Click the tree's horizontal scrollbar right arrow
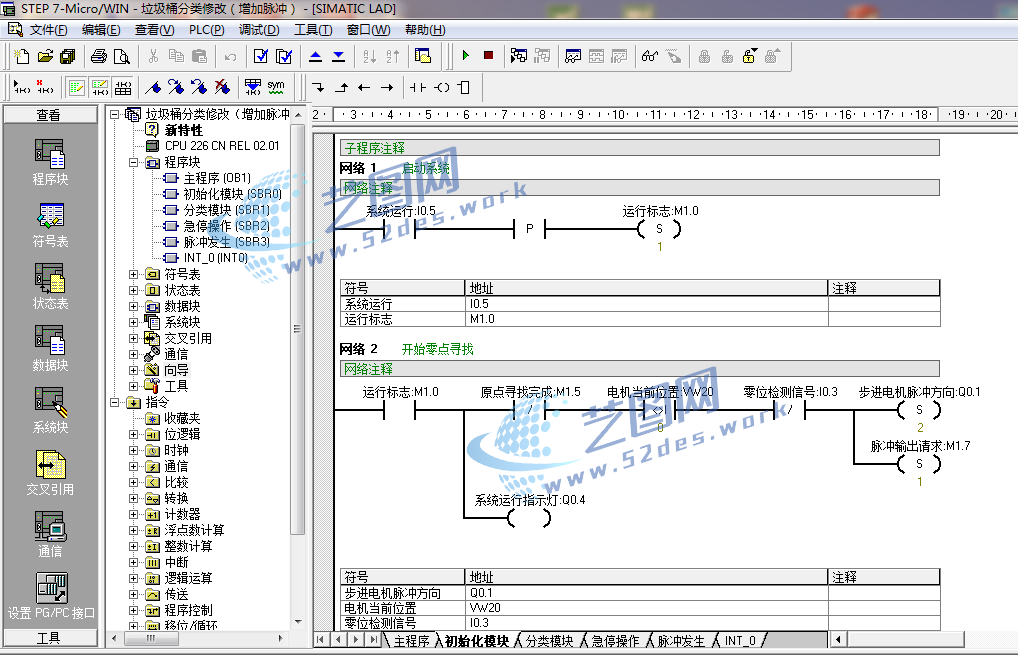 [x=280, y=638]
